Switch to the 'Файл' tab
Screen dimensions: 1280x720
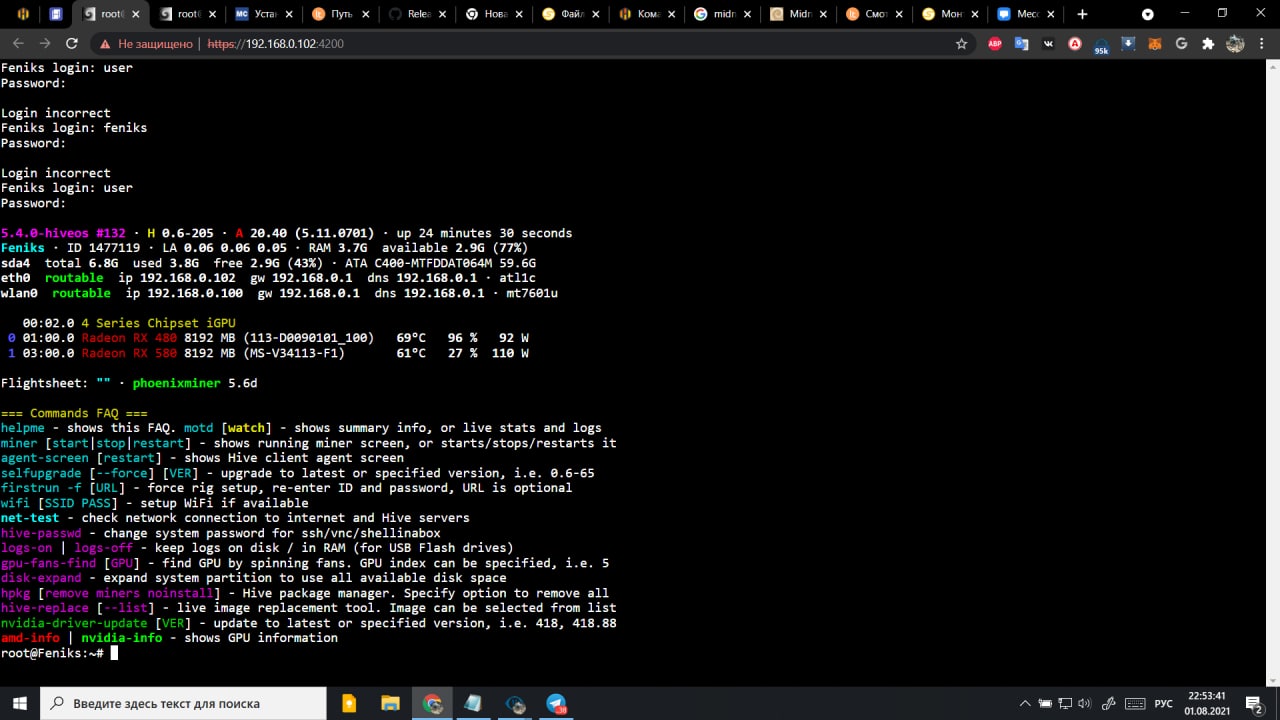pos(570,14)
